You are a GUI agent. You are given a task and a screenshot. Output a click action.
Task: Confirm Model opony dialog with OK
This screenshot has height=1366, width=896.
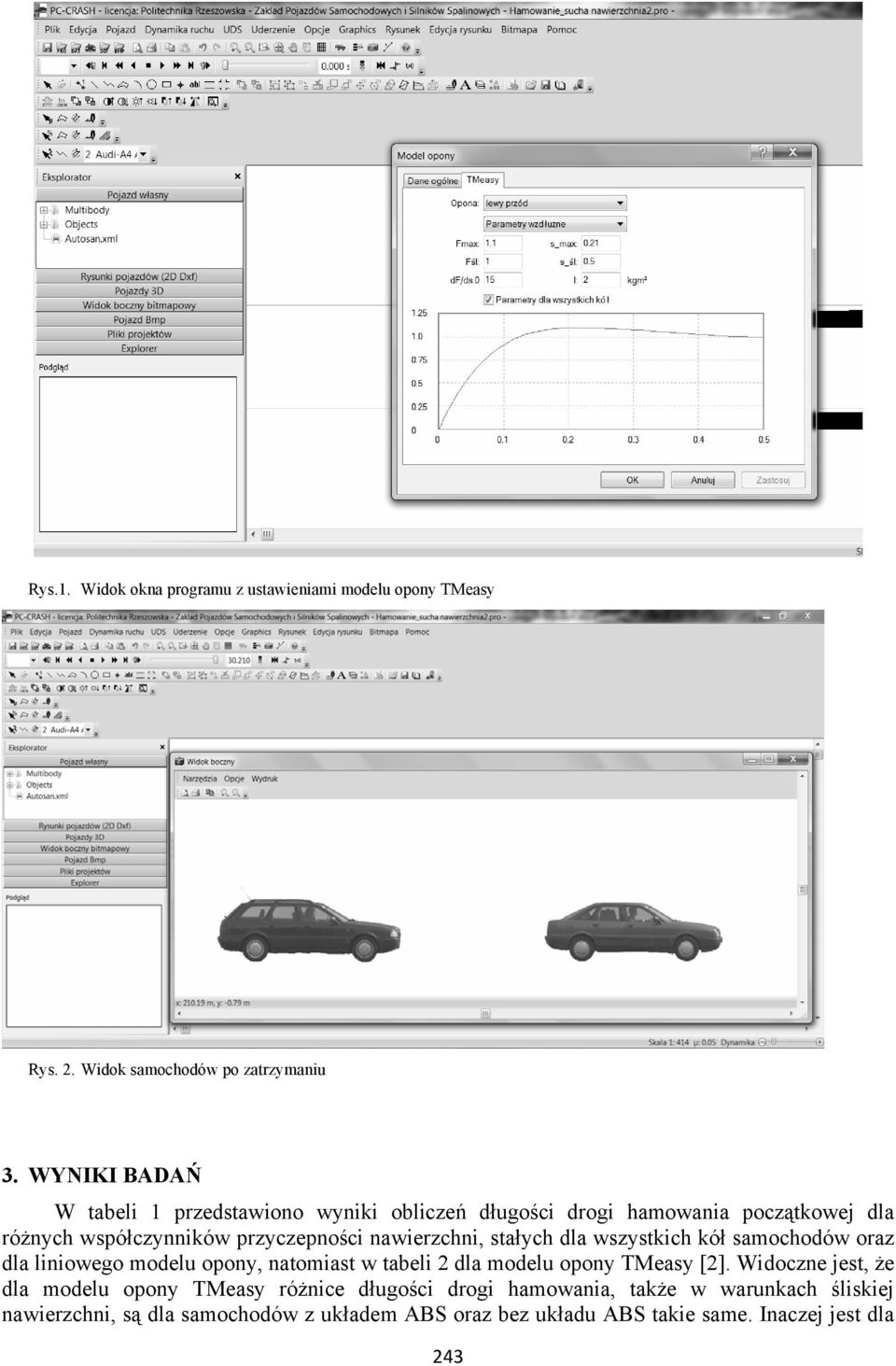(x=632, y=480)
